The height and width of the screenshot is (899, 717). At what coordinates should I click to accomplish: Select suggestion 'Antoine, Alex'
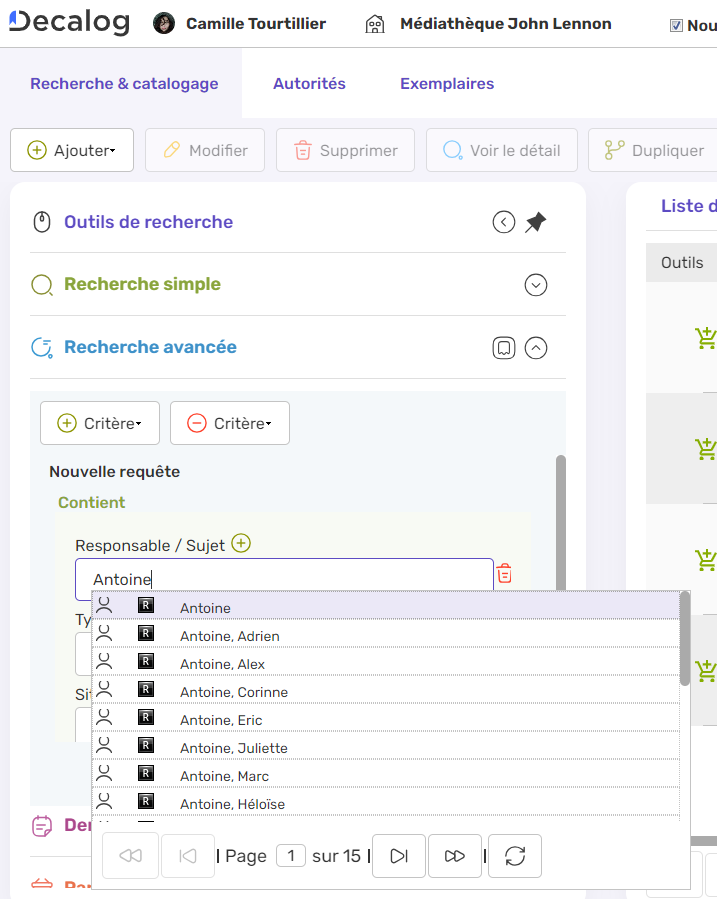[386, 662]
